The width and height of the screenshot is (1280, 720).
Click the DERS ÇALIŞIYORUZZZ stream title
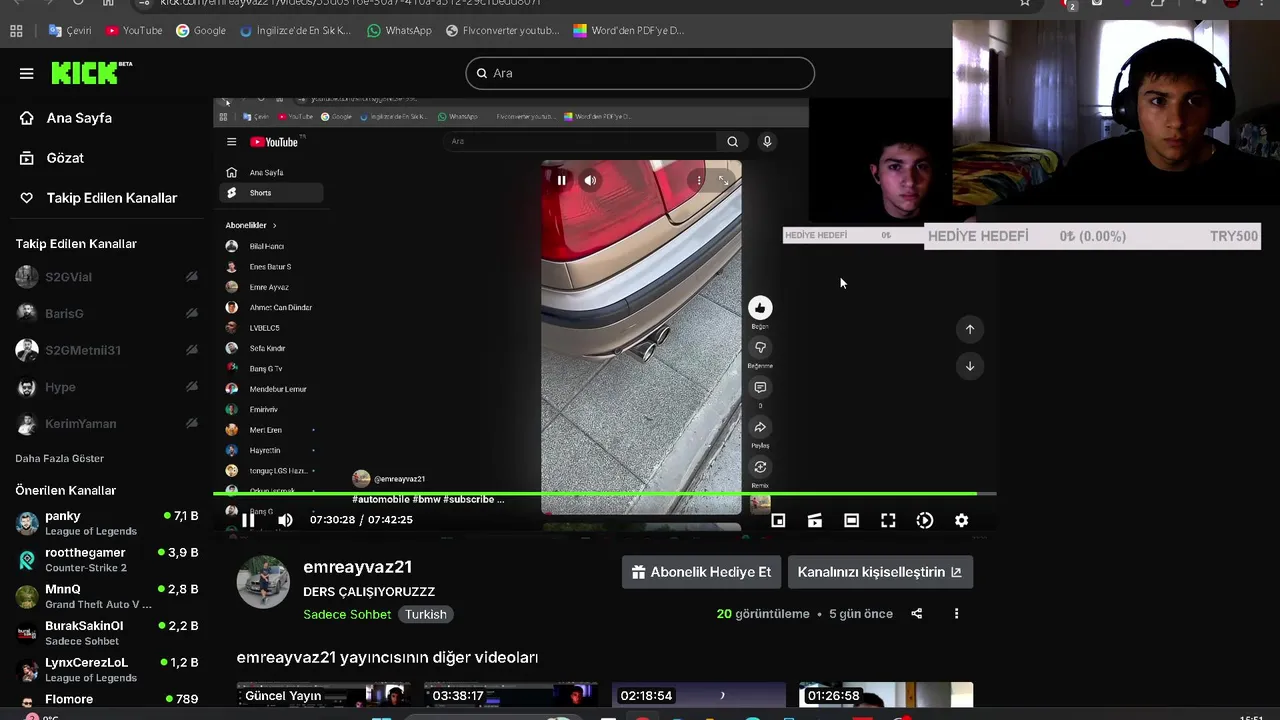369,592
